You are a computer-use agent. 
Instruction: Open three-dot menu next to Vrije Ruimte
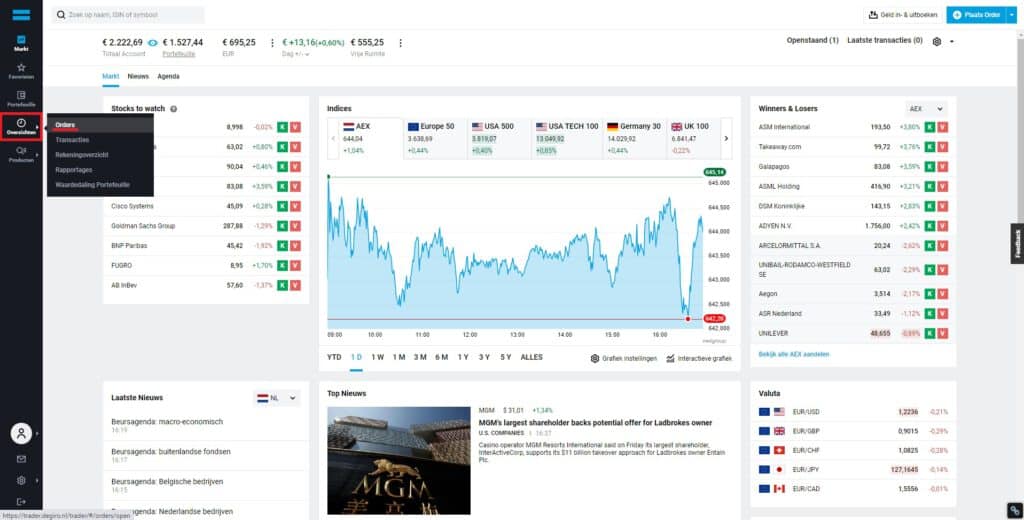click(400, 42)
